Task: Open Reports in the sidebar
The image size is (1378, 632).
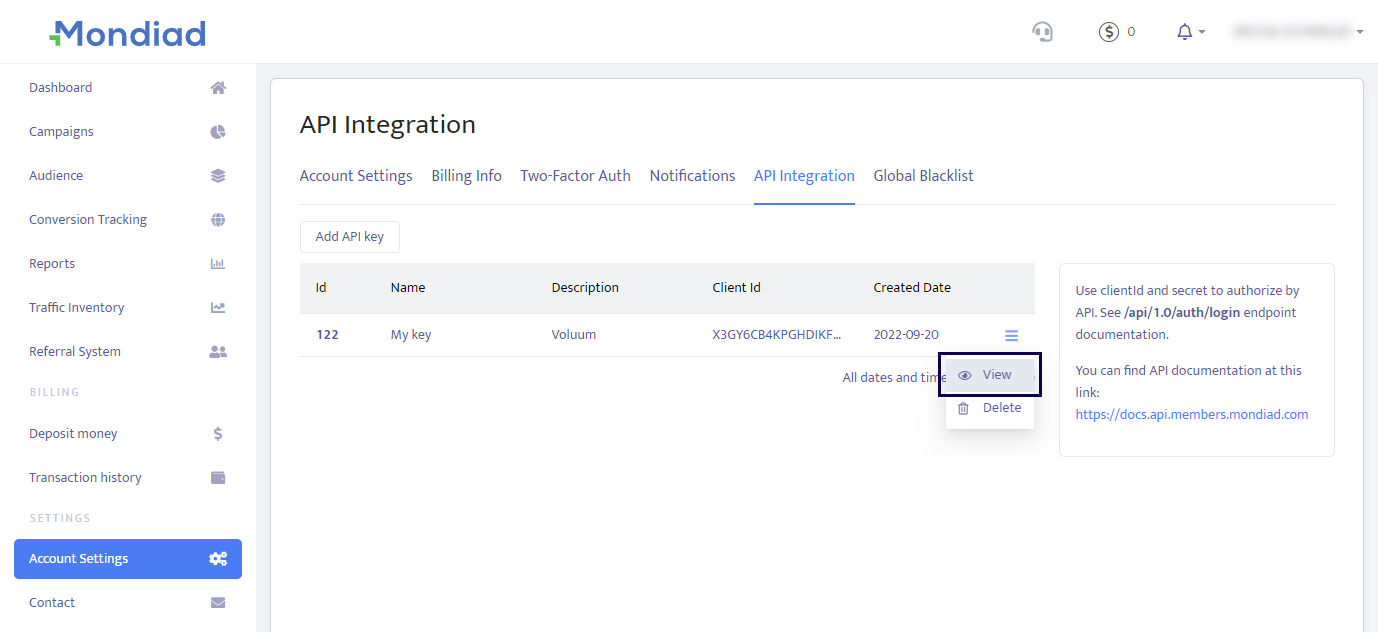Action: coord(52,264)
